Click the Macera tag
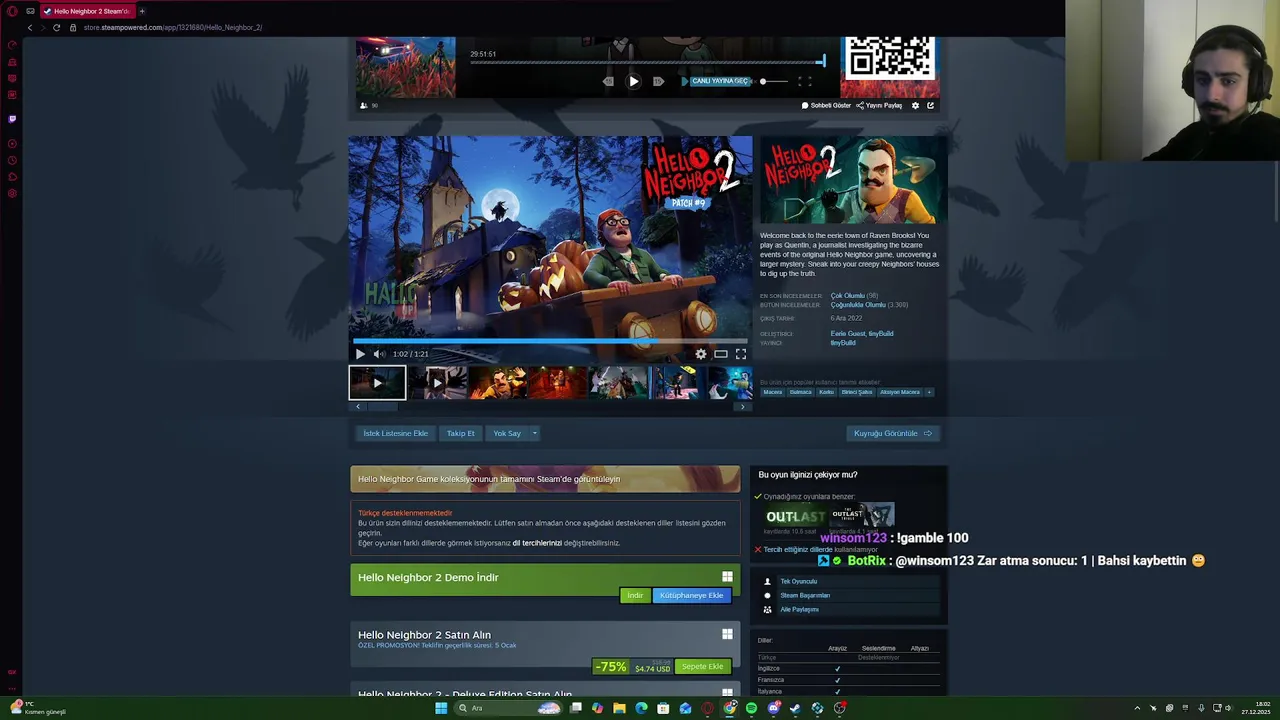 click(773, 392)
